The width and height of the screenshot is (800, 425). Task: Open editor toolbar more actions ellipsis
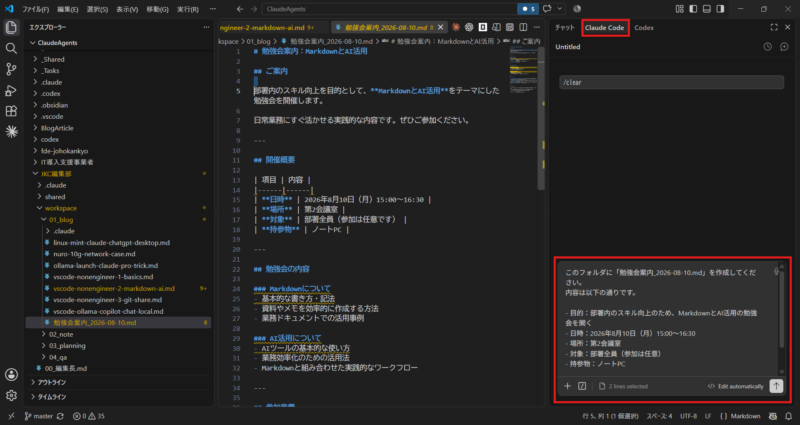537,27
